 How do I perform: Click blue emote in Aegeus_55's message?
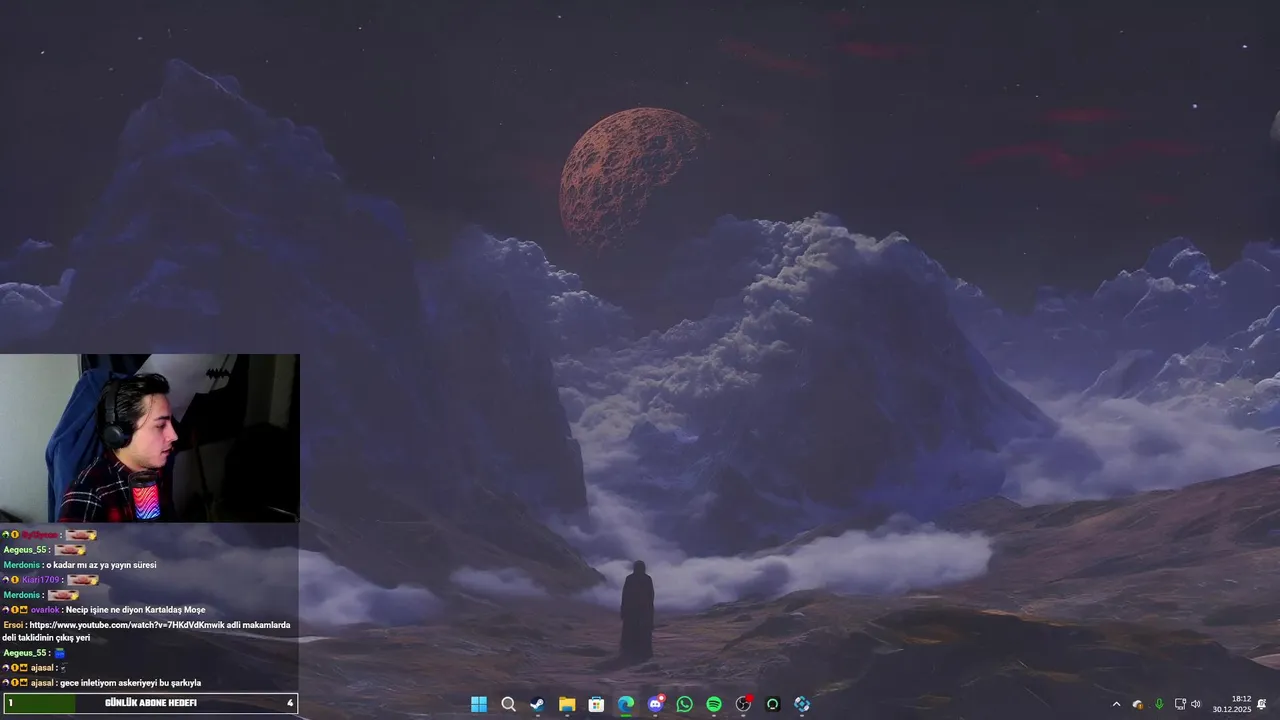click(x=60, y=653)
